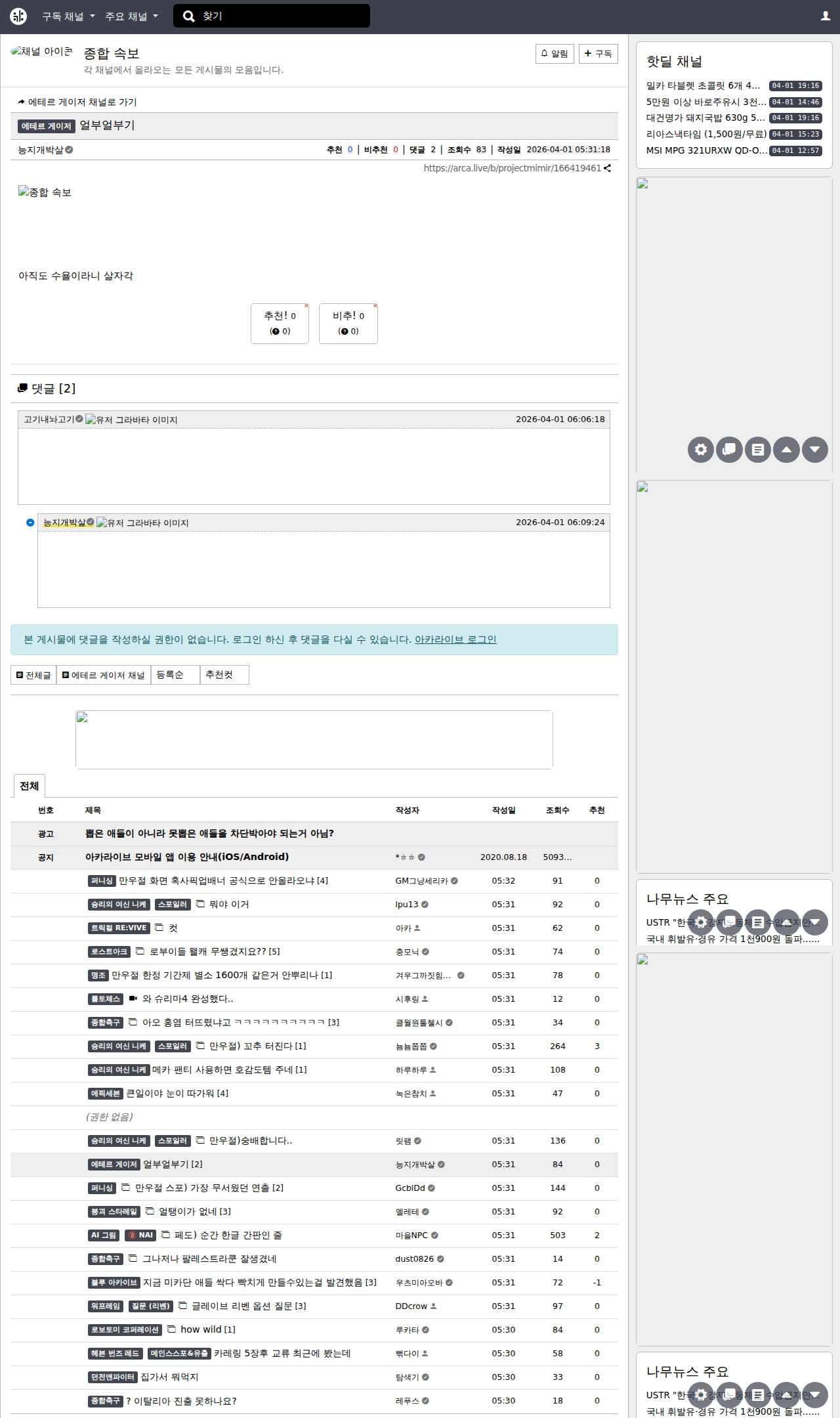Open hot deal '밀카 타블렛 초콜릿 6개'
Screen dimensions: 840x1418
[703, 85]
